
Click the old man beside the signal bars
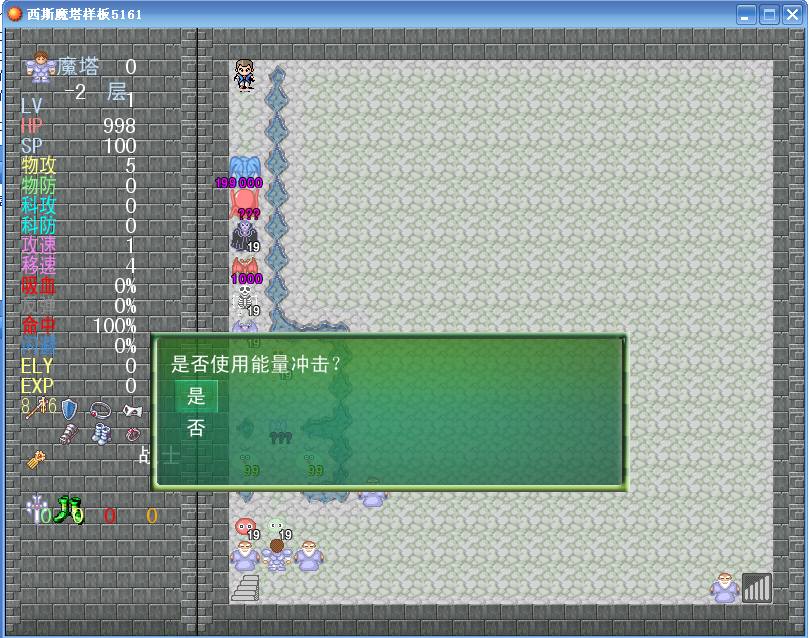pyautogui.click(x=724, y=588)
